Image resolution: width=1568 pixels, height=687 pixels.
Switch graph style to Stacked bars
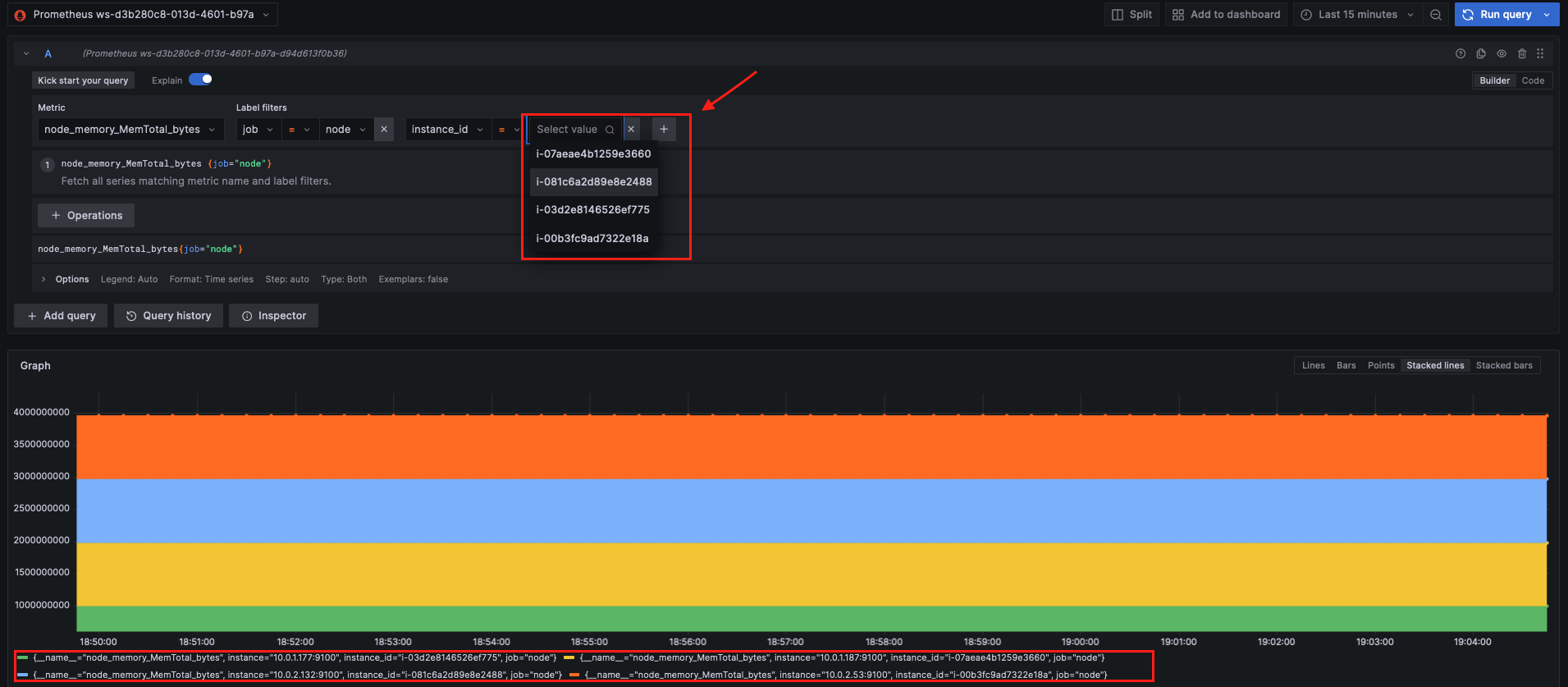point(1503,366)
